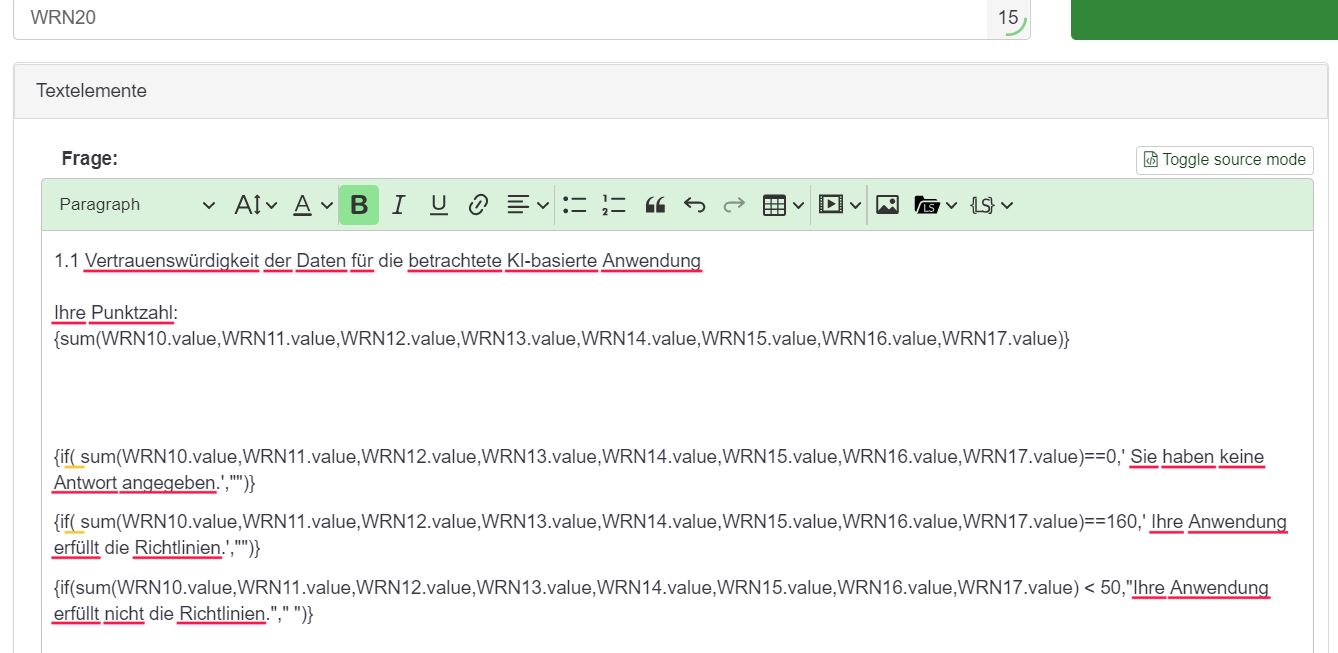Undo the last edit
Viewport: 1338px width, 653px height.
(x=694, y=205)
